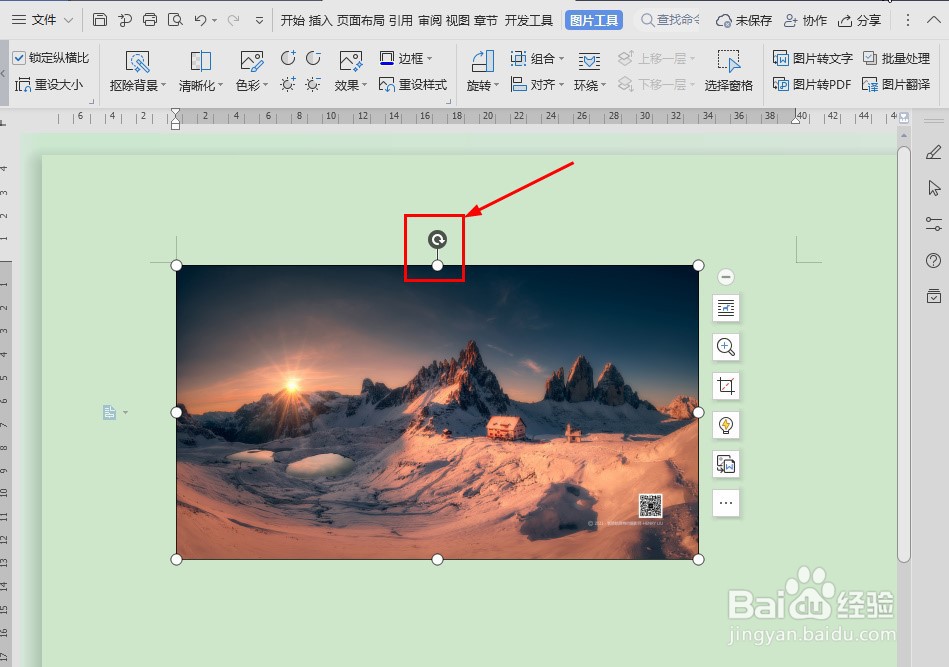Click Image to Text (图片转文字)
949x667 pixels.
[x=813, y=58]
